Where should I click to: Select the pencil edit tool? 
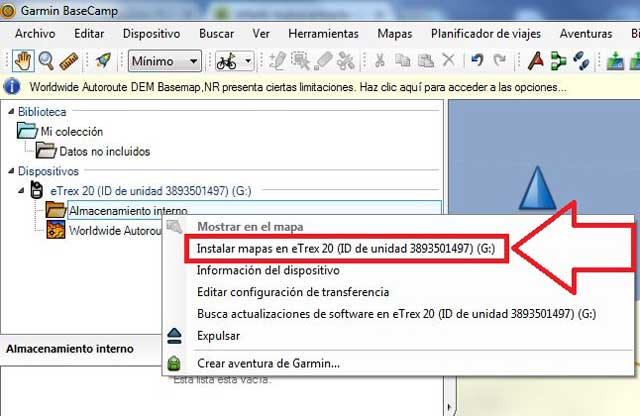[x=277, y=61]
